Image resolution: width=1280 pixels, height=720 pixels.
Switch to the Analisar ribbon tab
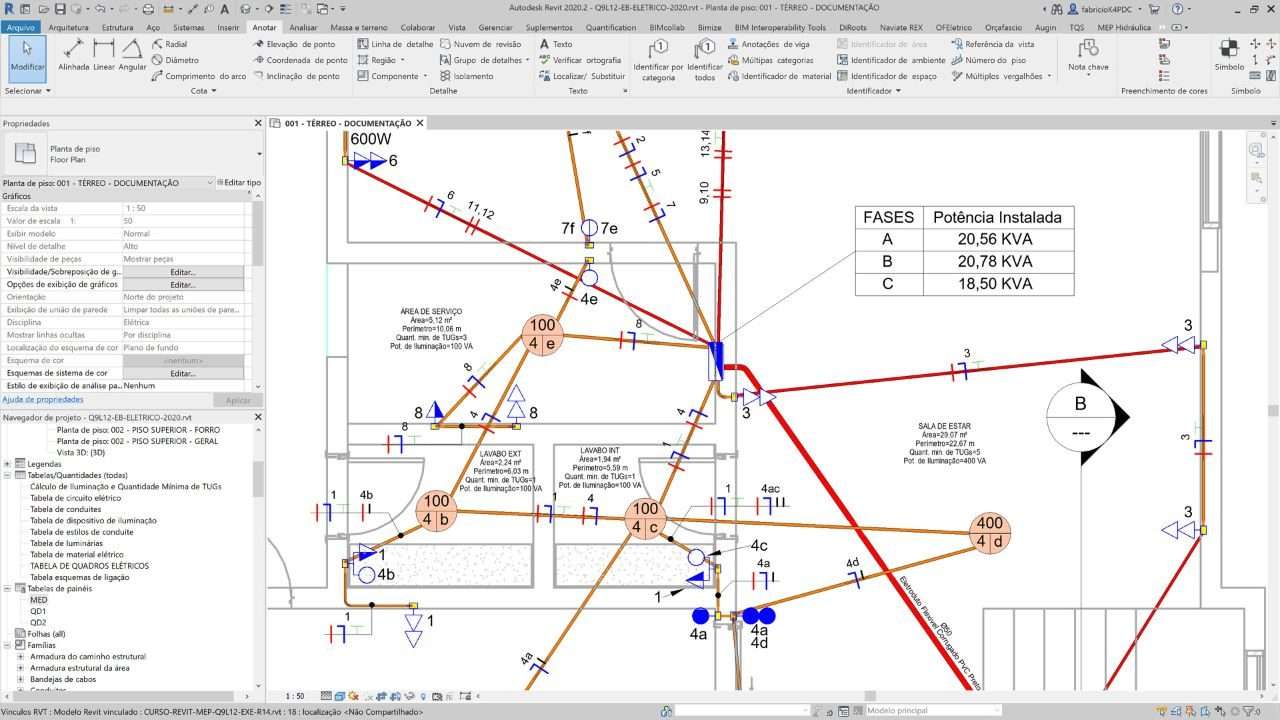(x=303, y=28)
